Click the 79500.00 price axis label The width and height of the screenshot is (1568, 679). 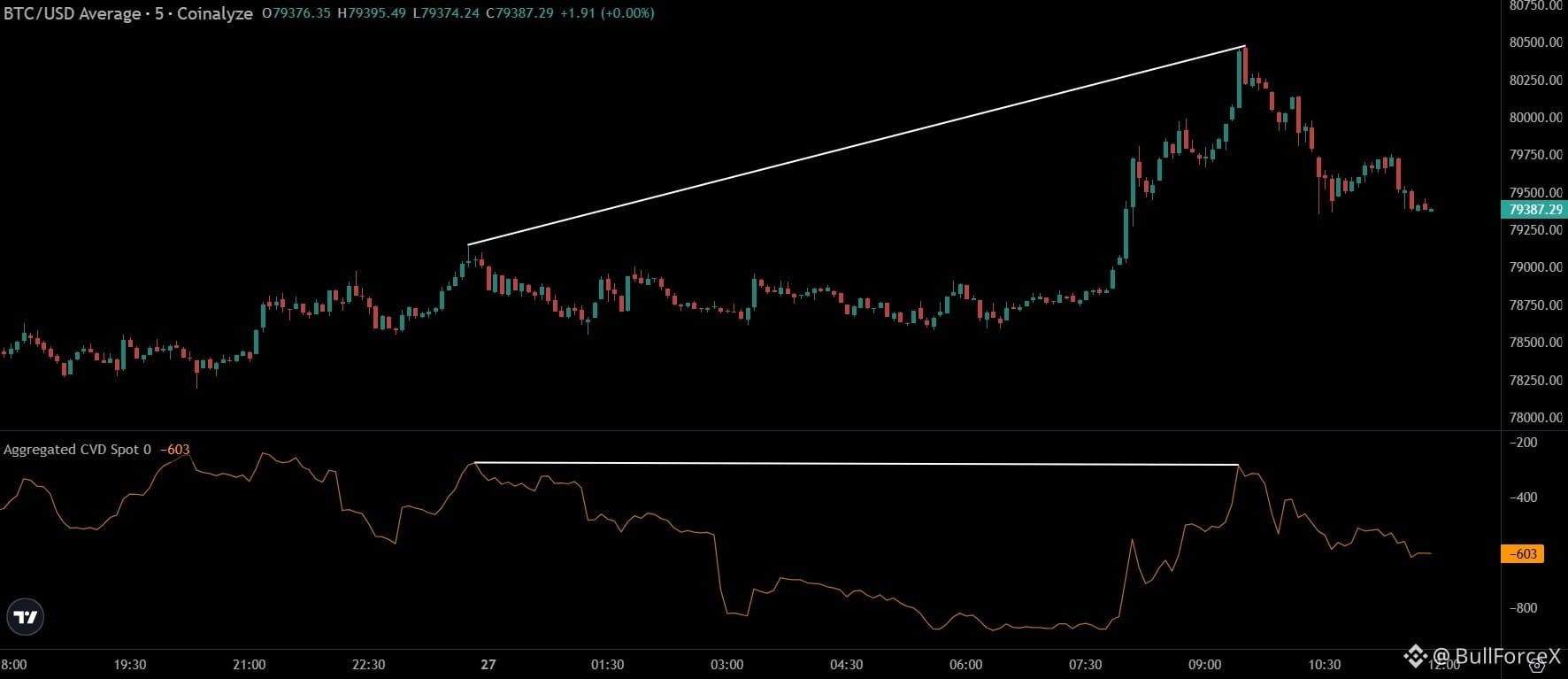pyautogui.click(x=1535, y=192)
